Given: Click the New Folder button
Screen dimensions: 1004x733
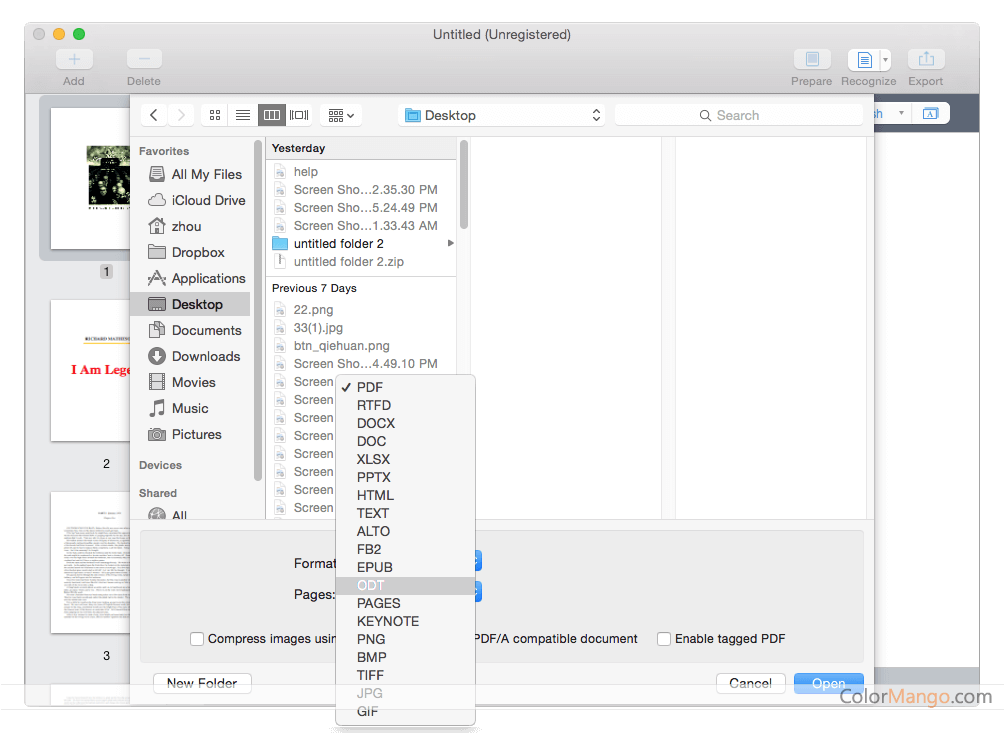Looking at the screenshot, I should pos(202,683).
